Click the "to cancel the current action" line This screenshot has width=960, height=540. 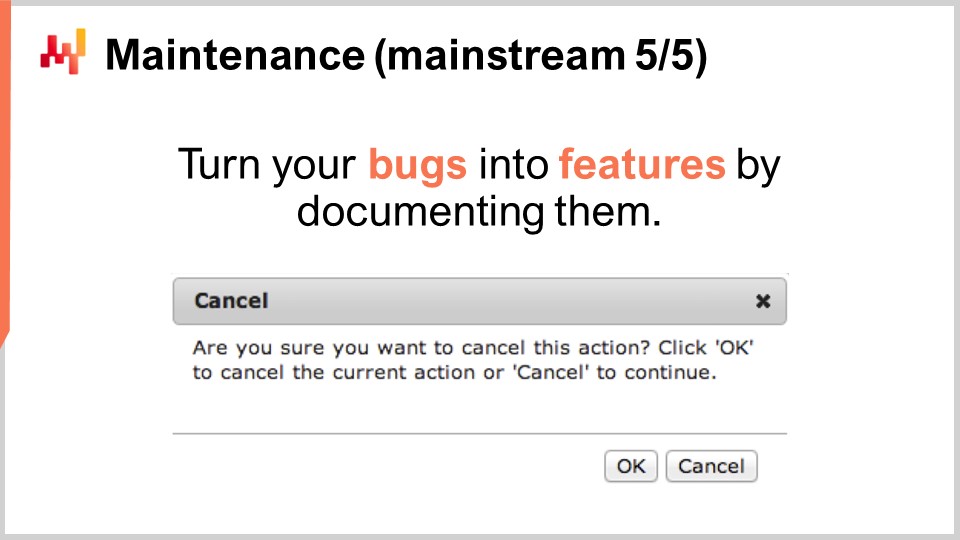pos(454,372)
